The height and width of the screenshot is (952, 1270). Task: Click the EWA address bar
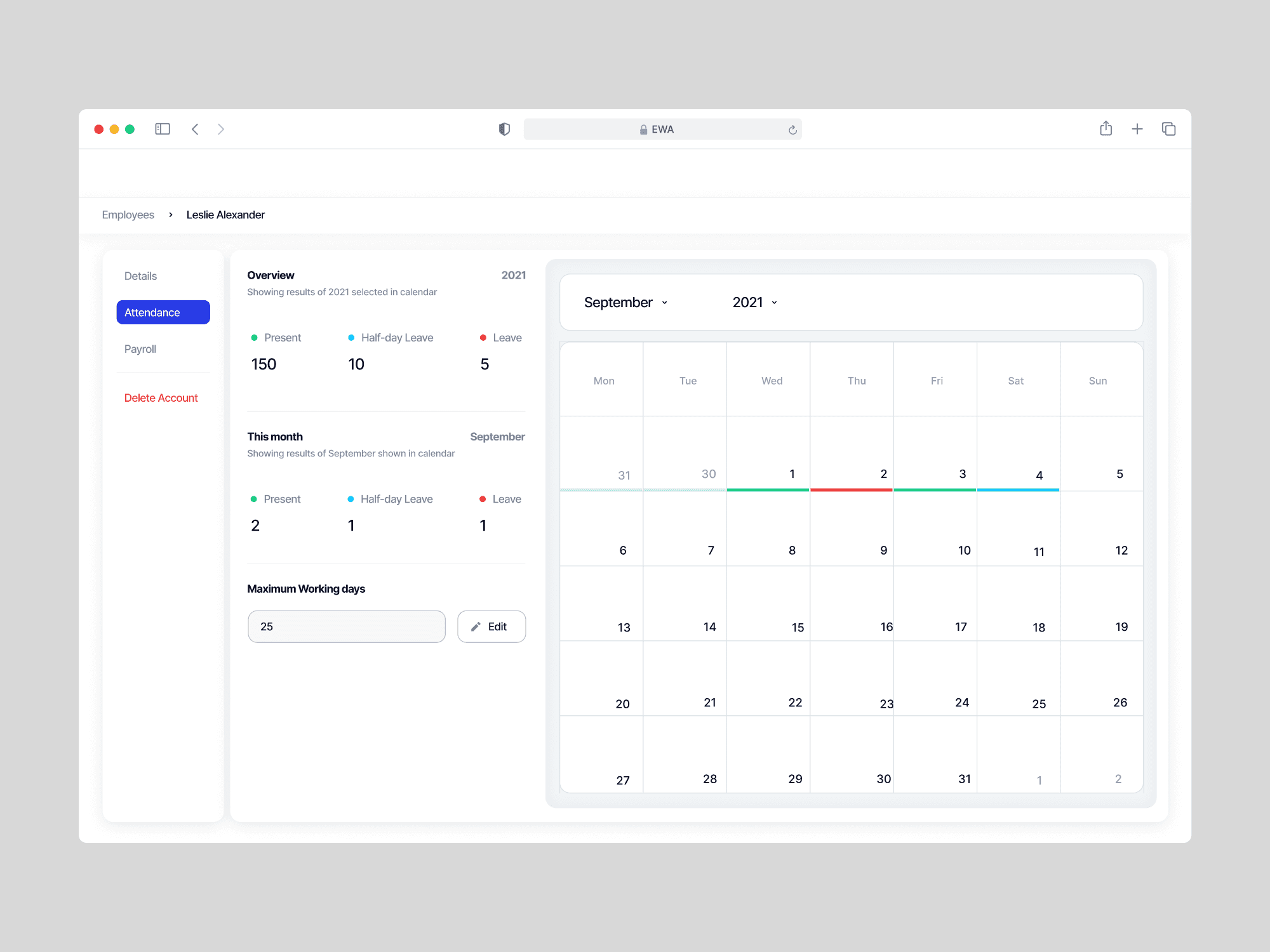[662, 129]
